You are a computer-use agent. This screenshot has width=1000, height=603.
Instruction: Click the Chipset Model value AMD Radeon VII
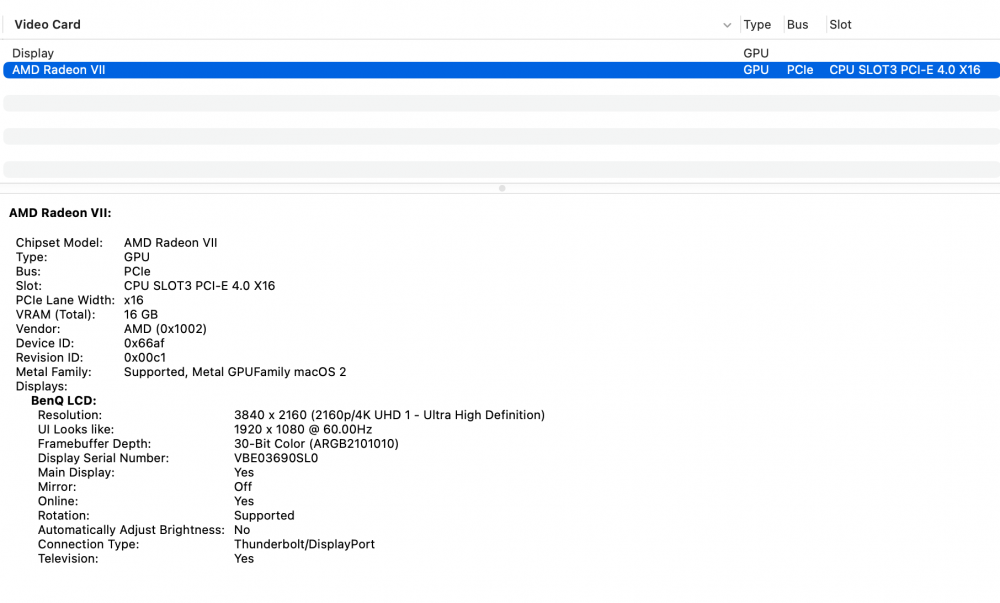pos(170,243)
